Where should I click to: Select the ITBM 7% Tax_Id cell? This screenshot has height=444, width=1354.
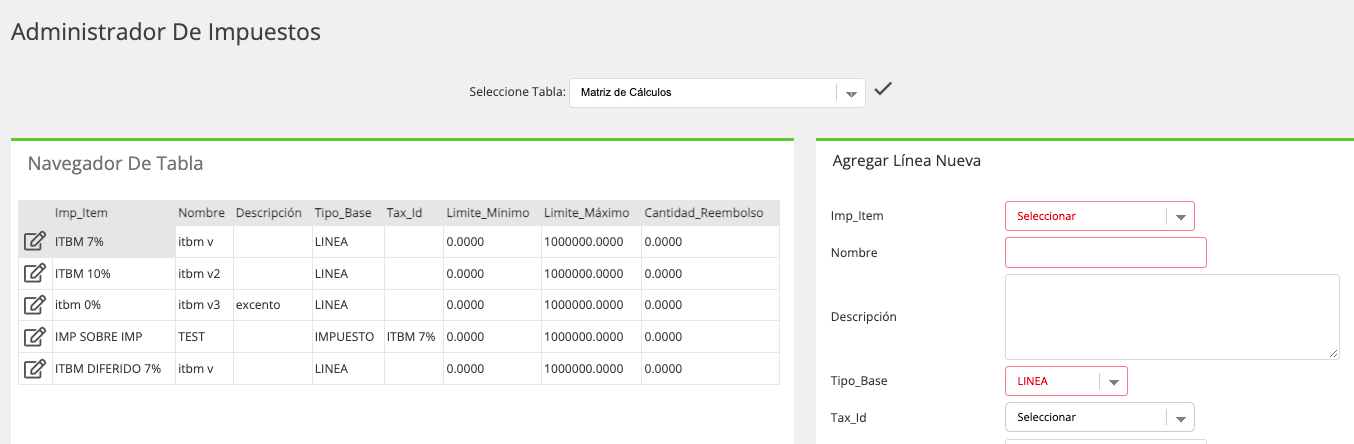click(x=411, y=337)
